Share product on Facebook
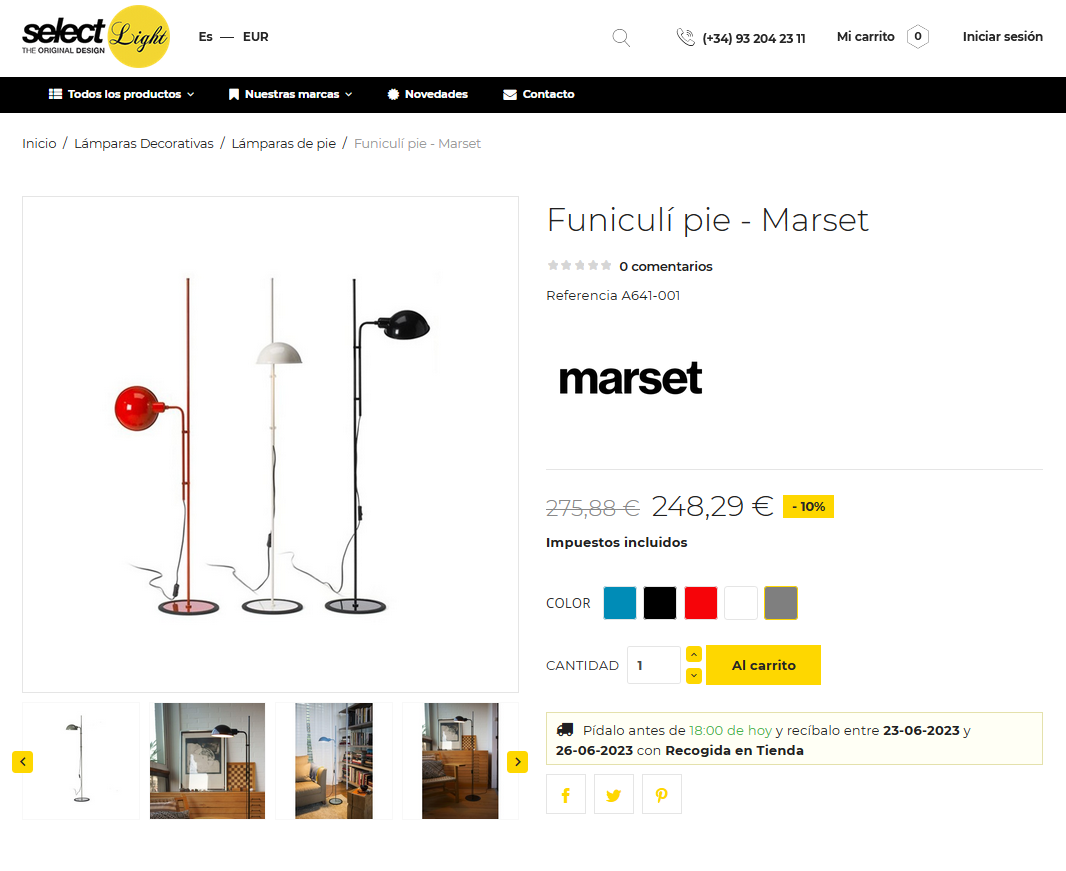This screenshot has width=1066, height=871. pos(566,794)
